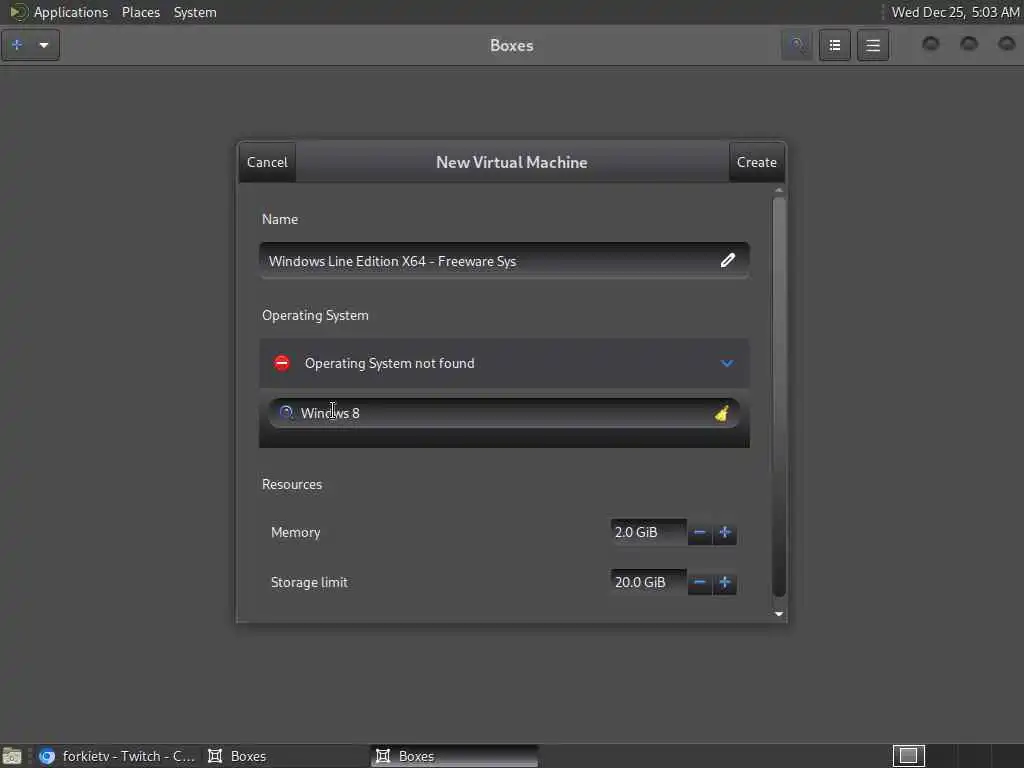Click the scrollbar up arrow in dialog
The image size is (1024, 768).
[778, 190]
